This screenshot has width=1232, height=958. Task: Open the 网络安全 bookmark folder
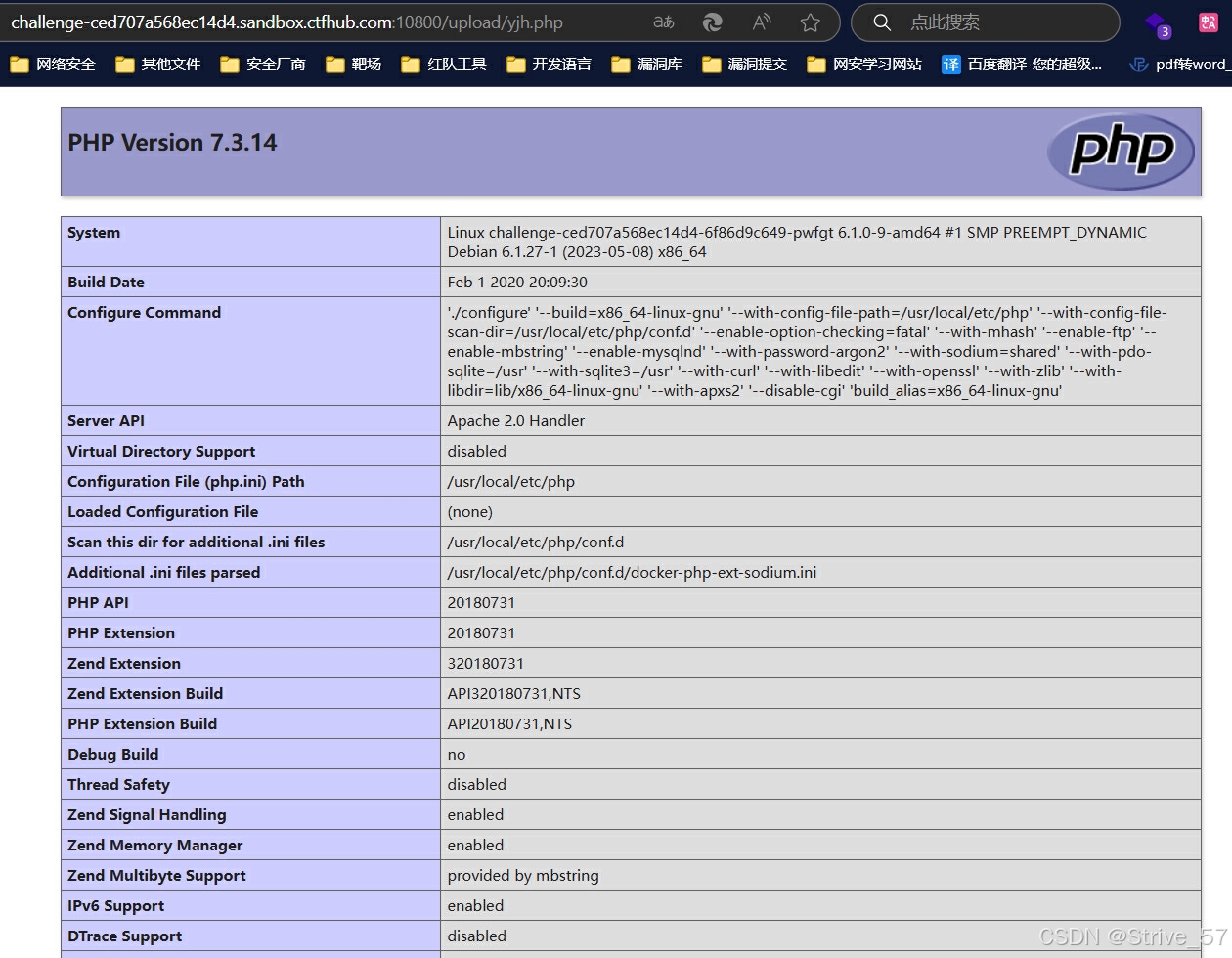(53, 65)
